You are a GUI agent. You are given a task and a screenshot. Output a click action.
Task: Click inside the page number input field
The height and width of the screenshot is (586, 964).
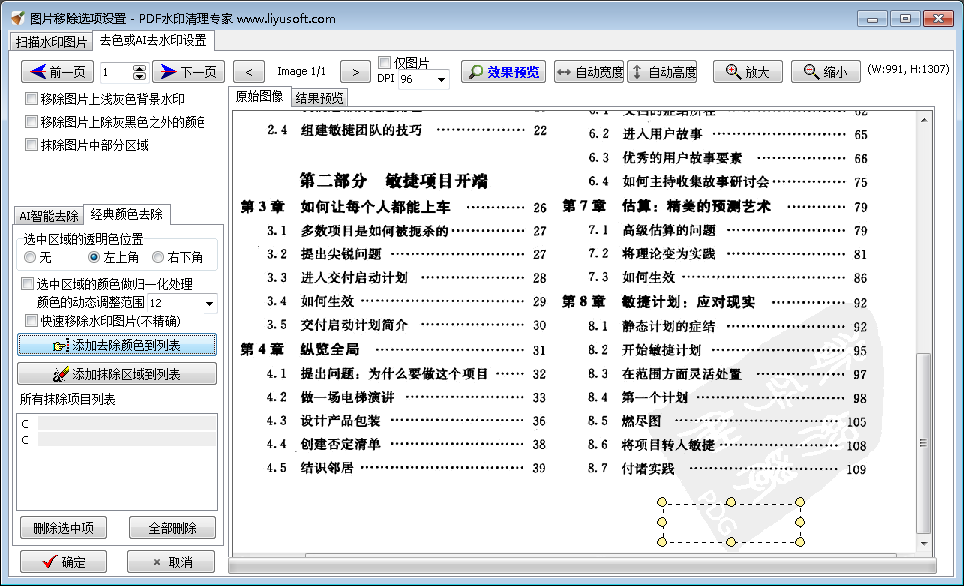(x=110, y=71)
